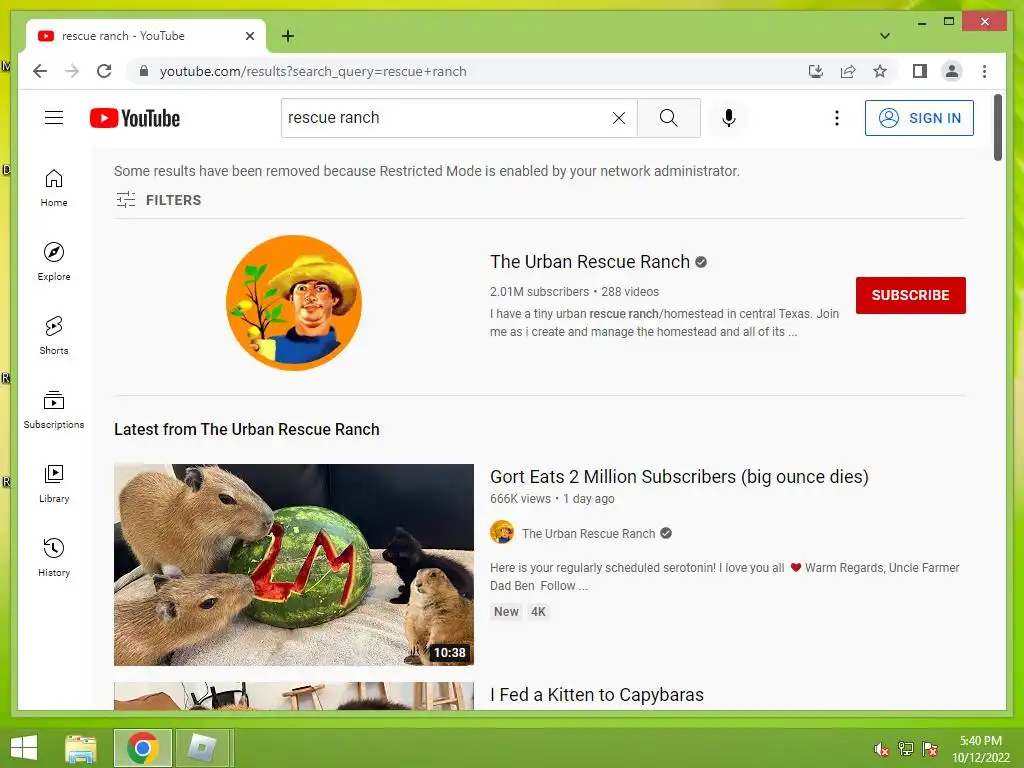Viewport: 1024px width, 768px height.
Task: Open the FILTERS options
Action: [159, 200]
